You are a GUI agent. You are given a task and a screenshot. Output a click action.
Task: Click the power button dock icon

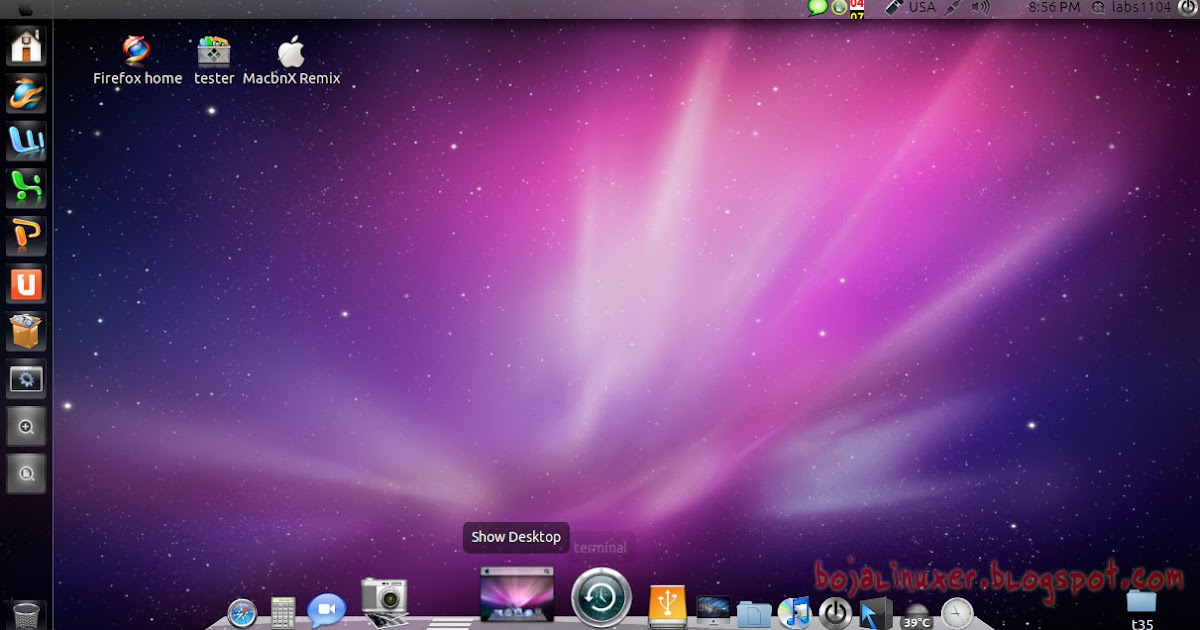835,613
